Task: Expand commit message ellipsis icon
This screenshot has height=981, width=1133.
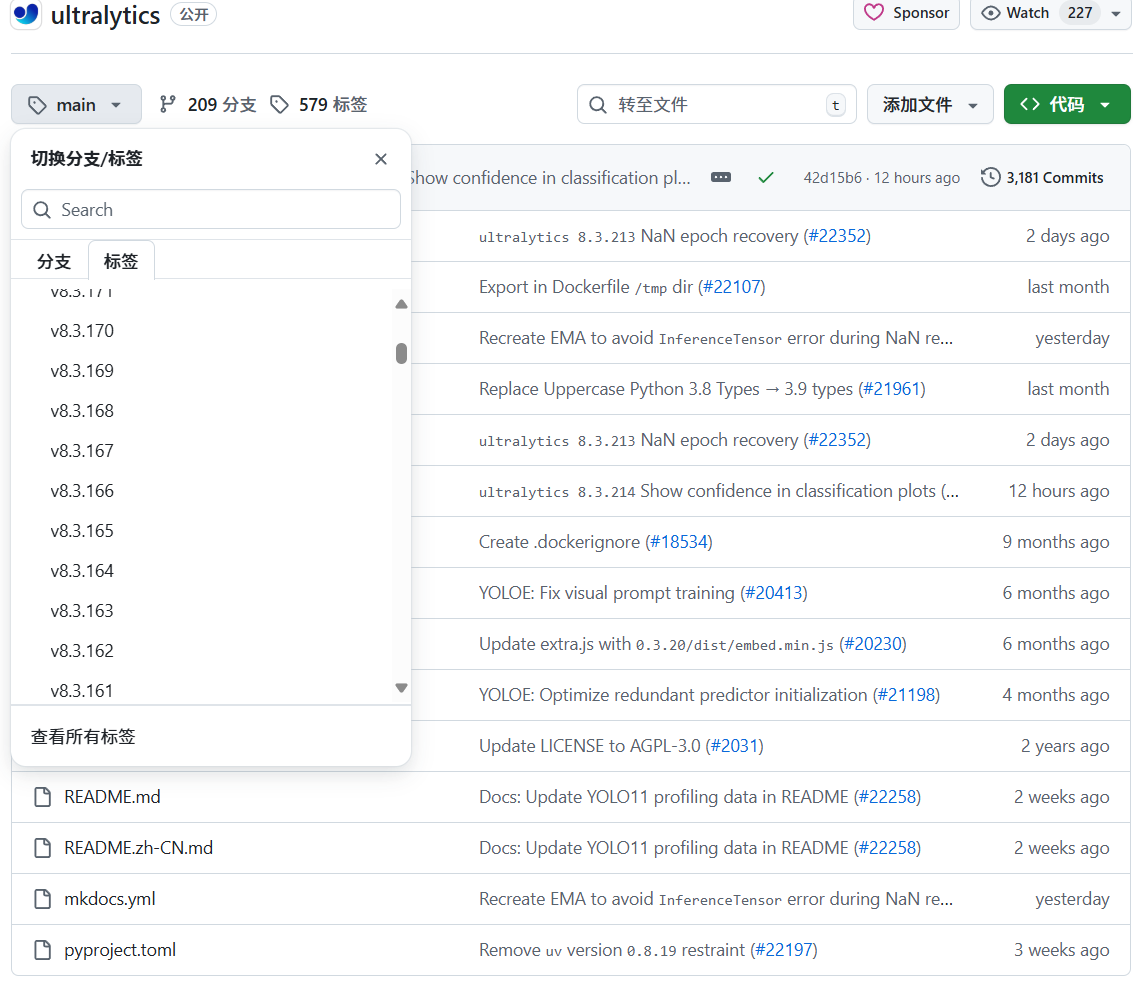Action: click(720, 177)
